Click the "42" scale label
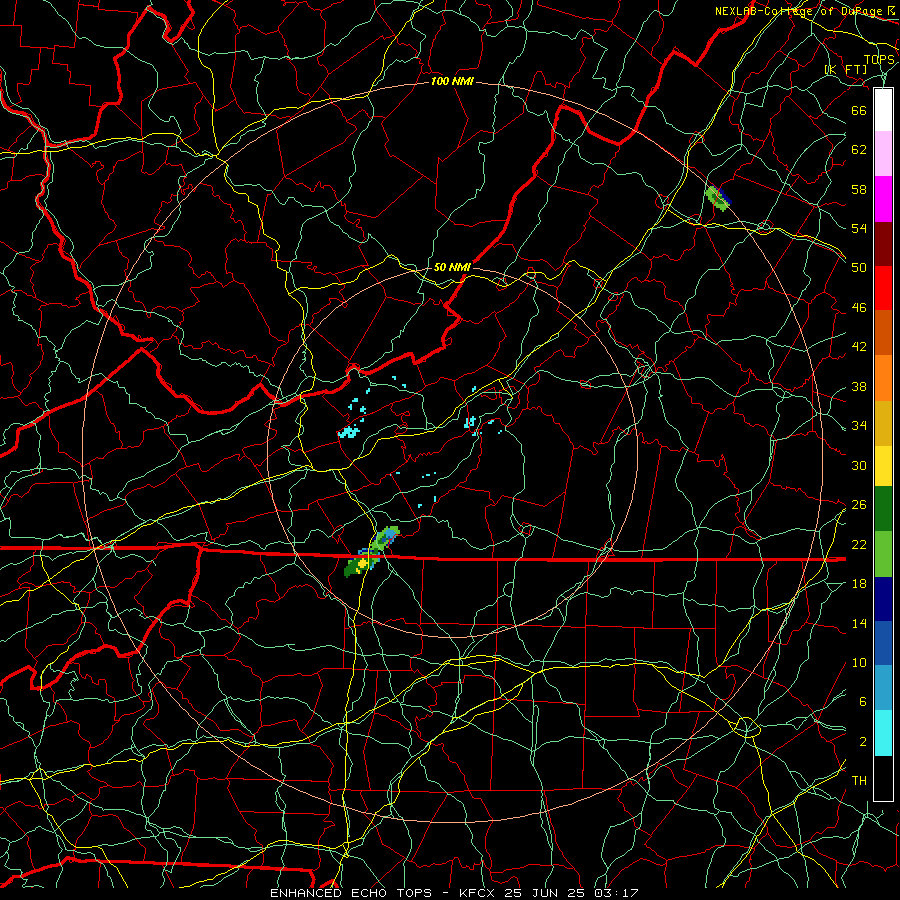900x900 pixels. click(x=859, y=347)
